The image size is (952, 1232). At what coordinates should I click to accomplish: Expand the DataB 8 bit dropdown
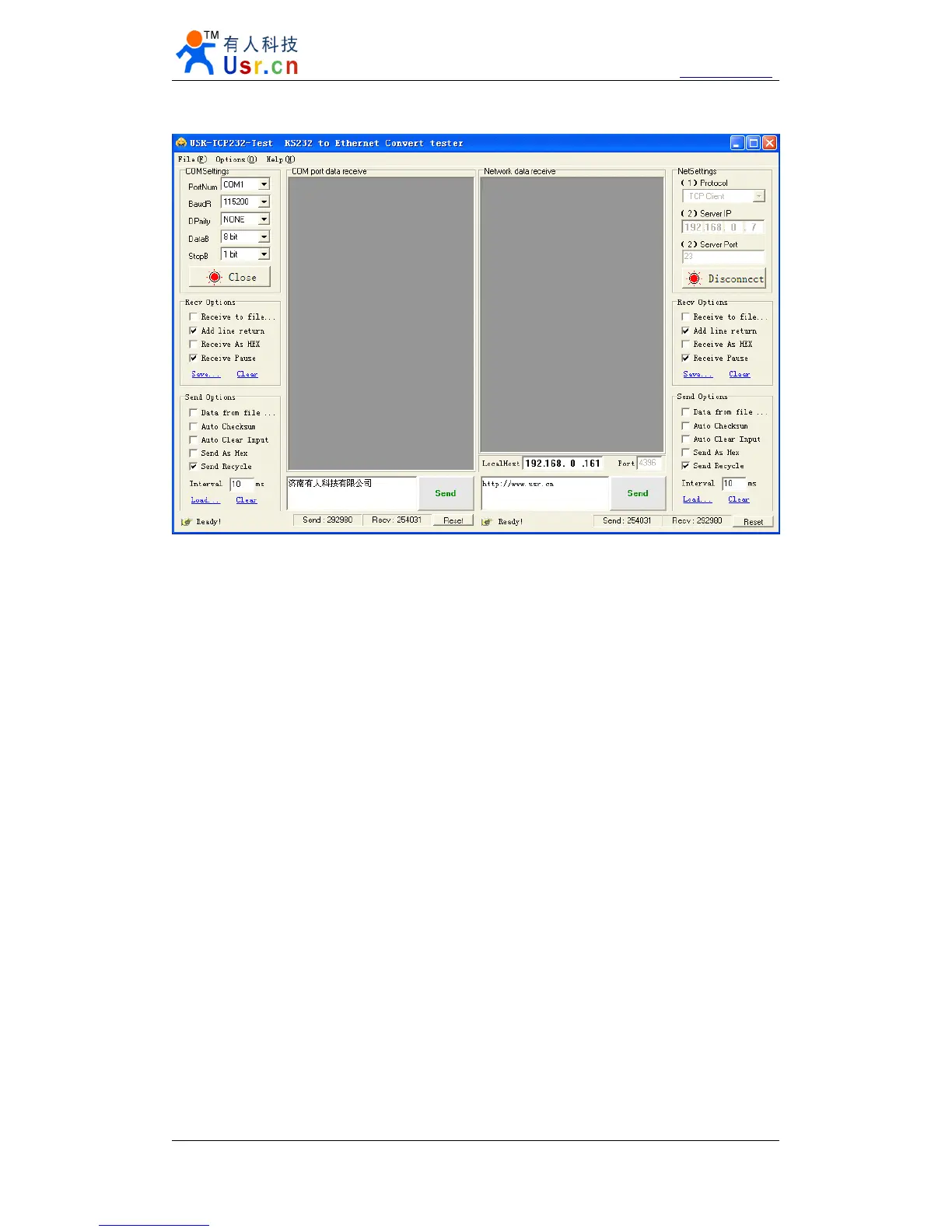click(264, 236)
